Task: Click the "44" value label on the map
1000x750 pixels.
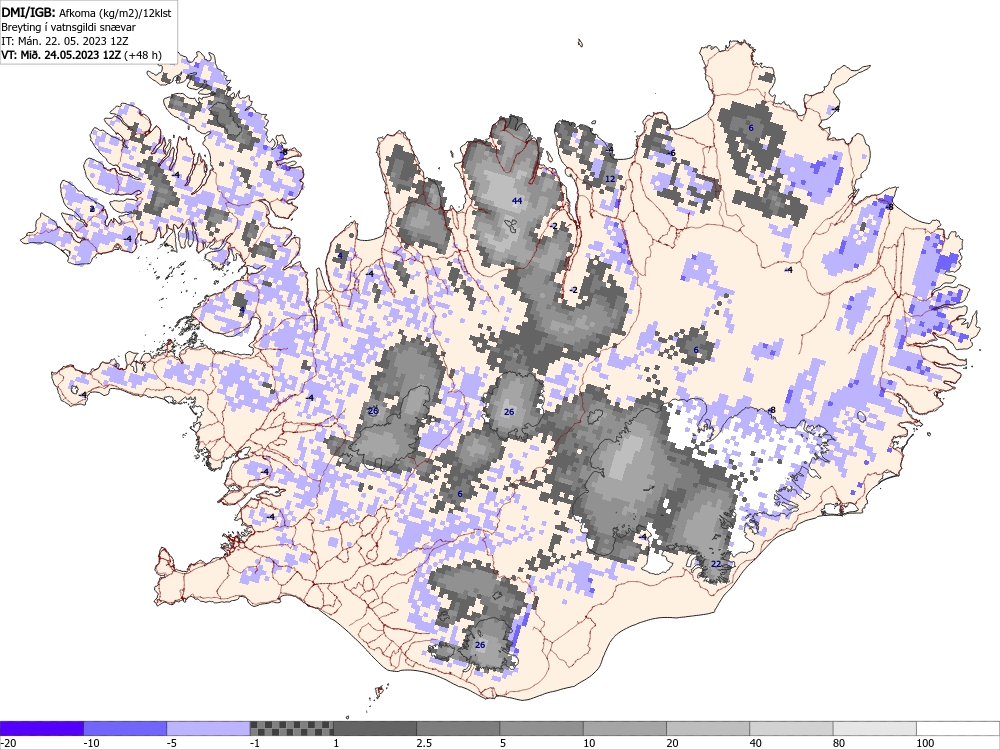Action: click(x=517, y=201)
